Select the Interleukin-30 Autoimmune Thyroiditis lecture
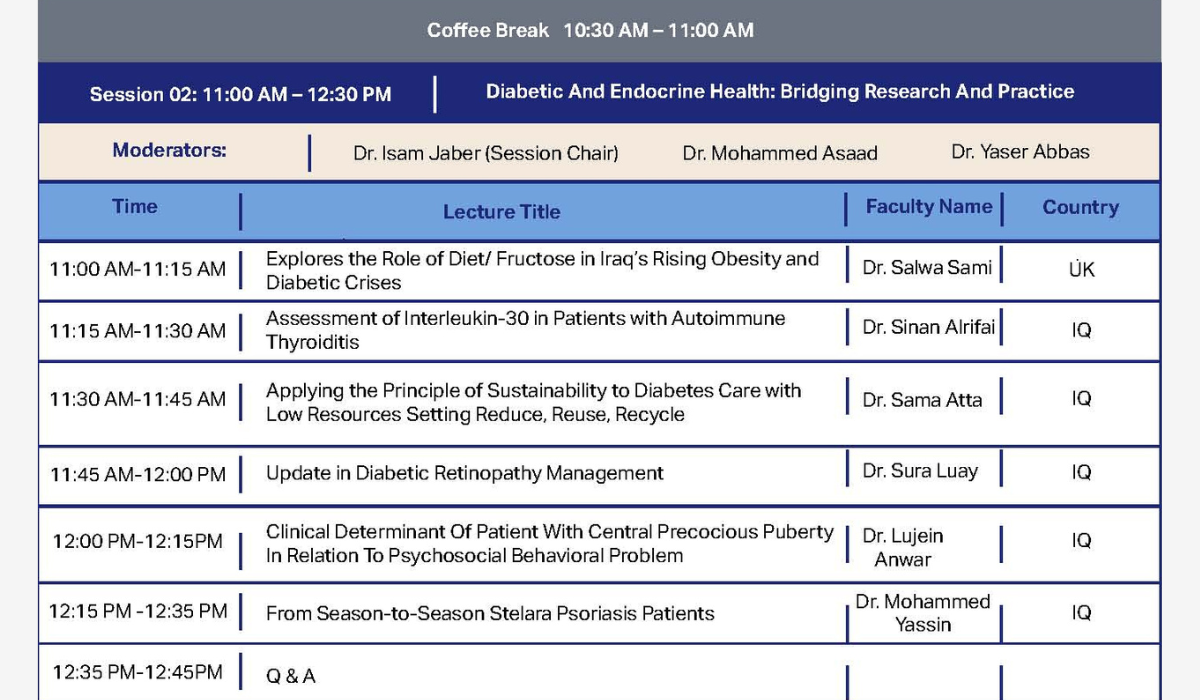Image resolution: width=1200 pixels, height=700 pixels. click(x=525, y=330)
